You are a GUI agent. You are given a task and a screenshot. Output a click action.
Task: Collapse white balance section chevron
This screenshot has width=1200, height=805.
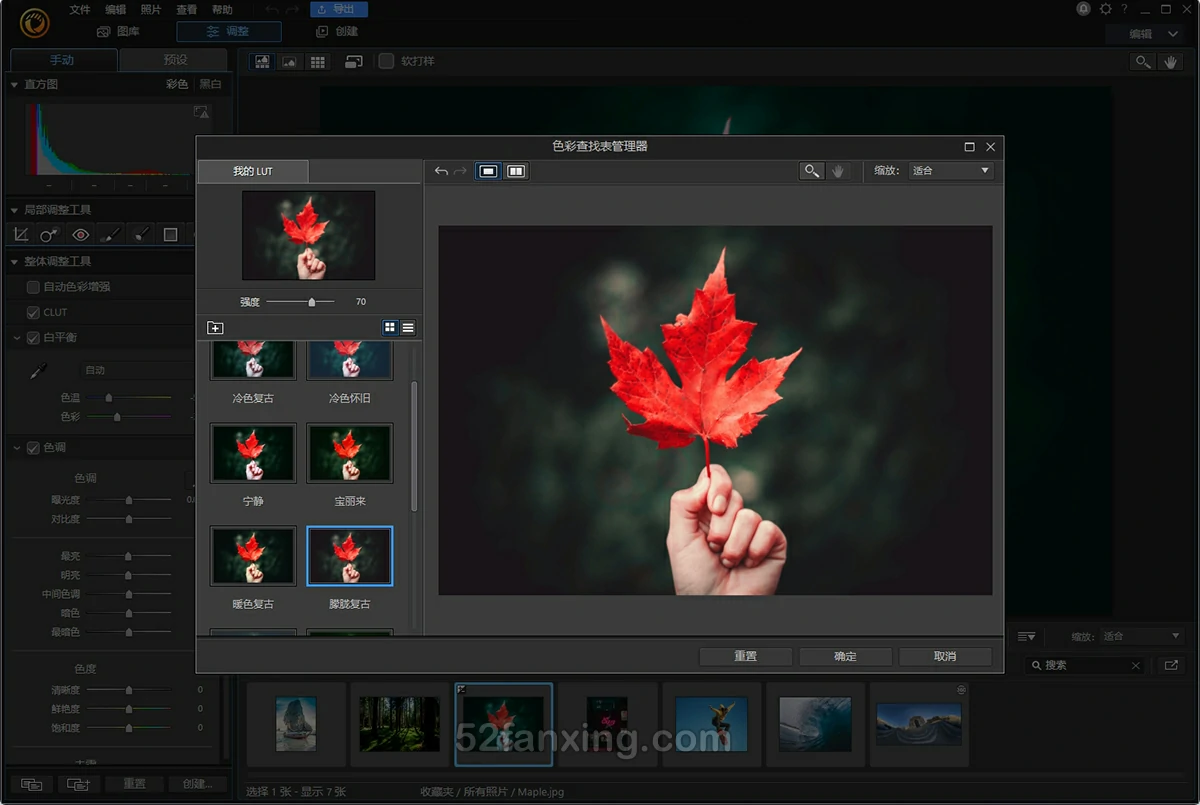17,338
